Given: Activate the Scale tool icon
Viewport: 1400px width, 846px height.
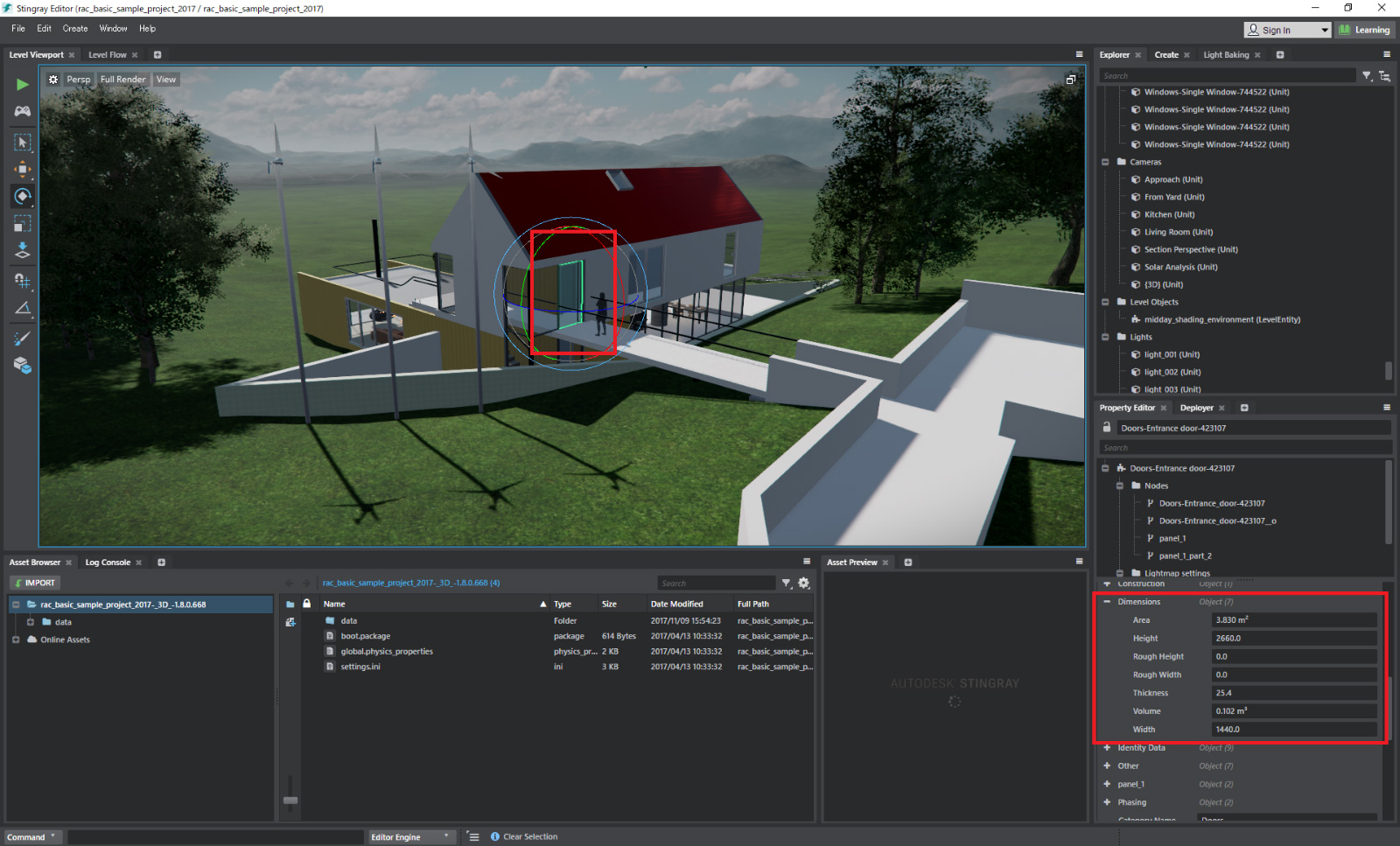Looking at the screenshot, I should [23, 223].
